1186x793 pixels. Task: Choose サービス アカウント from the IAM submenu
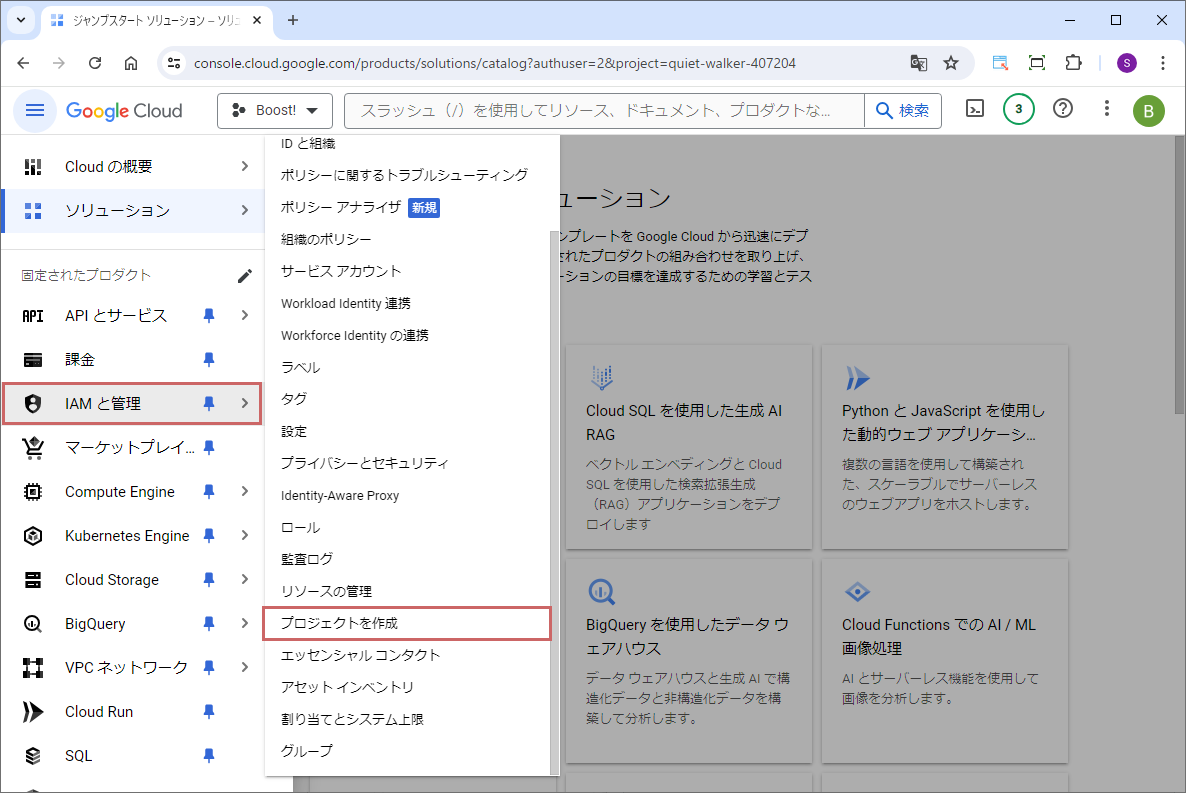tap(341, 271)
